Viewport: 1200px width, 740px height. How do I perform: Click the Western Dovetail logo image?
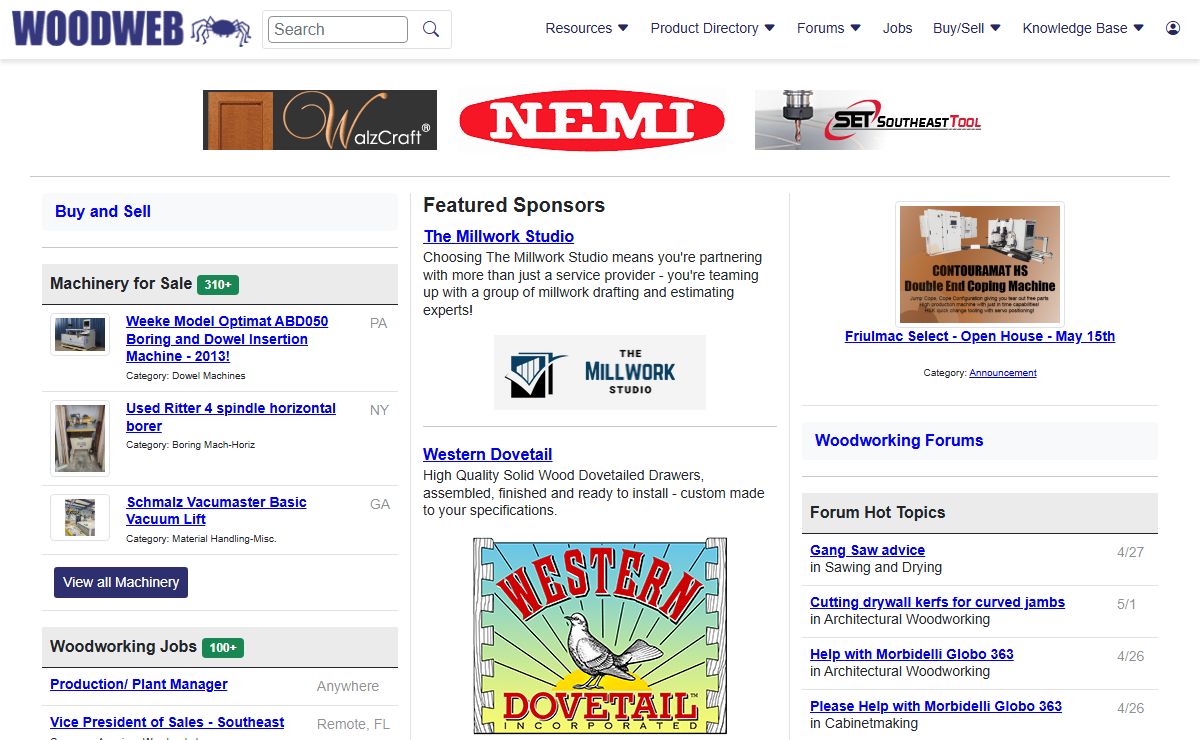600,636
